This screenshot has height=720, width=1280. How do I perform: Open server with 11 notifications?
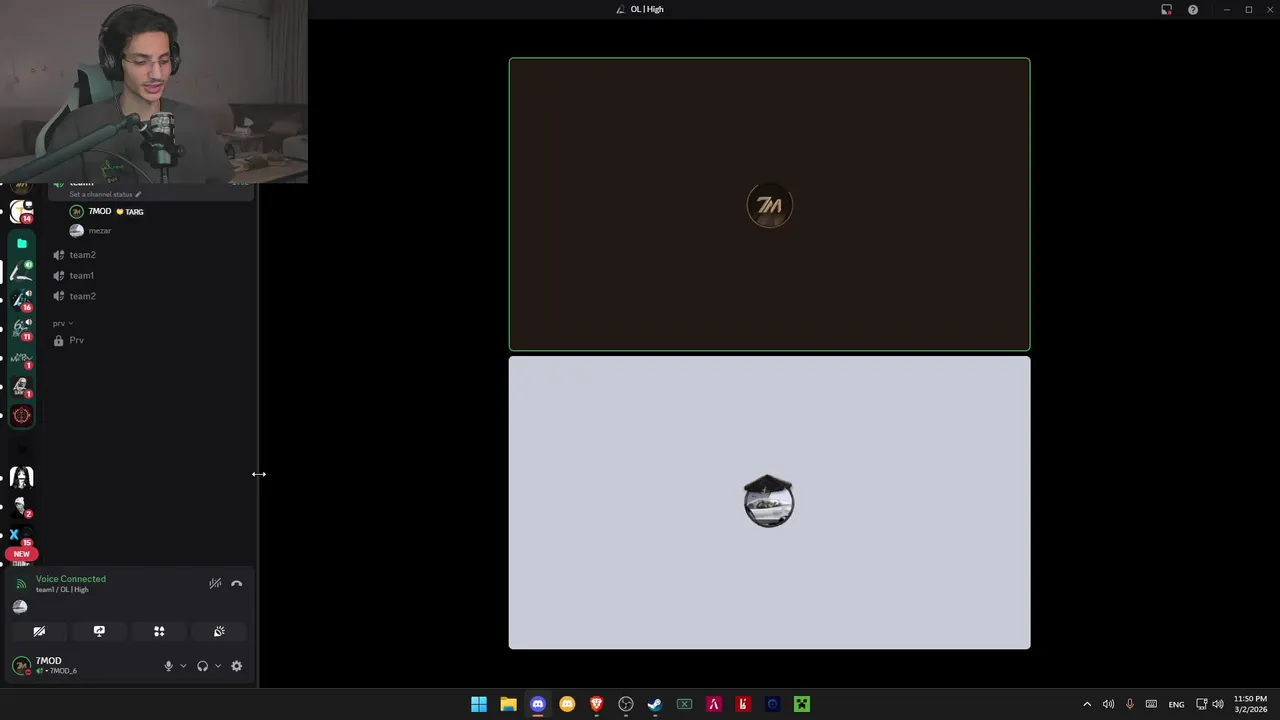[x=21, y=329]
